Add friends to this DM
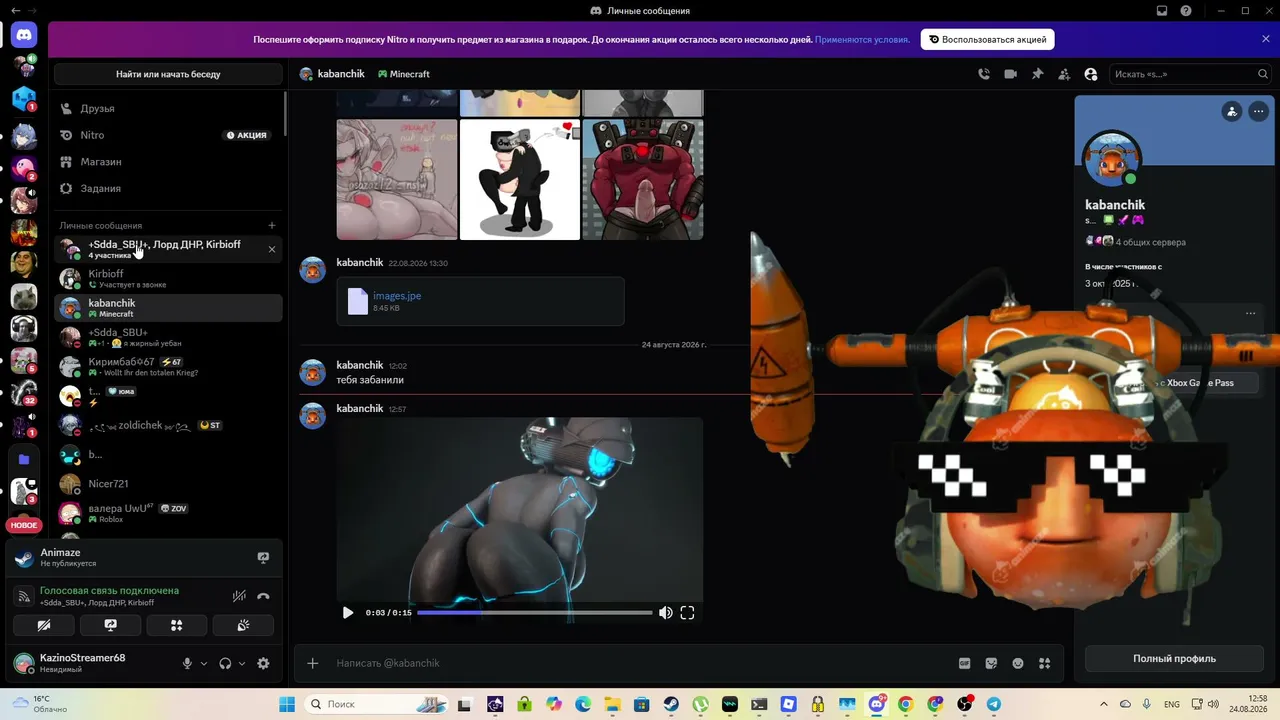 [x=1064, y=74]
